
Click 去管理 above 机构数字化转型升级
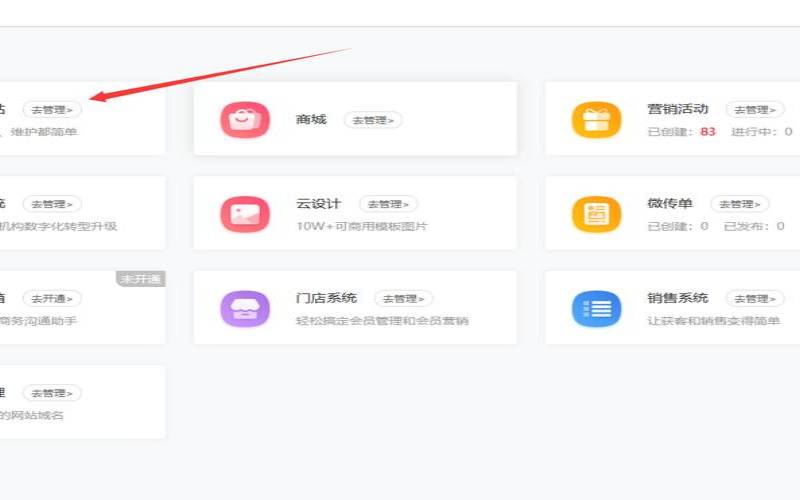point(52,204)
